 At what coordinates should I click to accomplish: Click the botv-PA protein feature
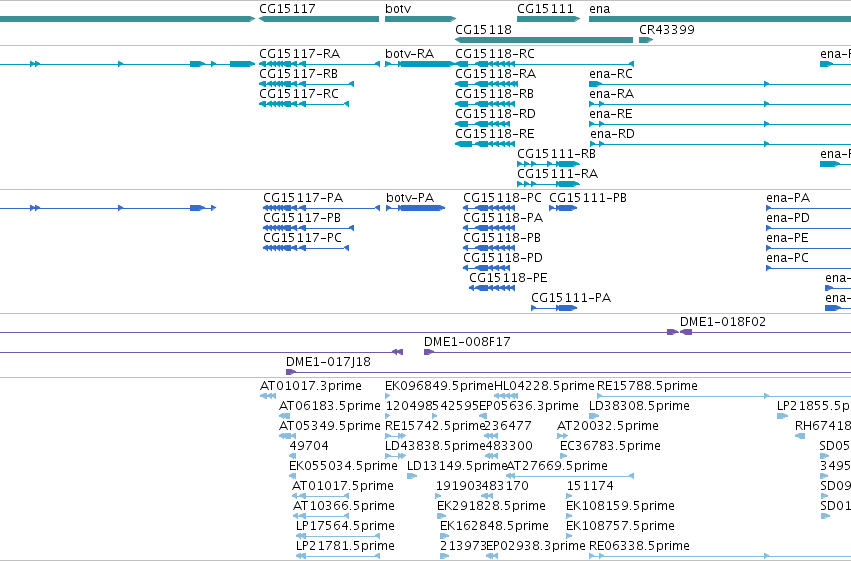pos(416,208)
